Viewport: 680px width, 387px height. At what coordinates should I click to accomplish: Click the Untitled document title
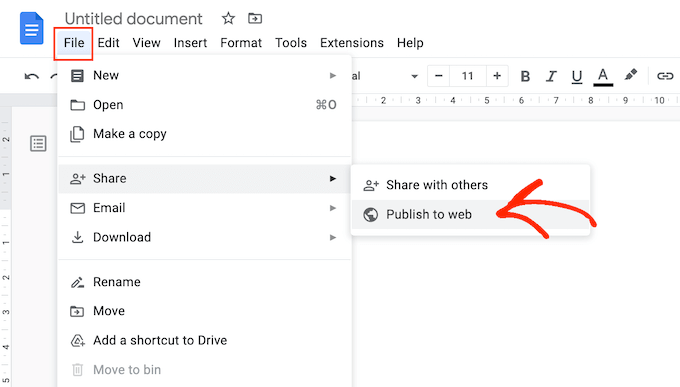point(134,19)
